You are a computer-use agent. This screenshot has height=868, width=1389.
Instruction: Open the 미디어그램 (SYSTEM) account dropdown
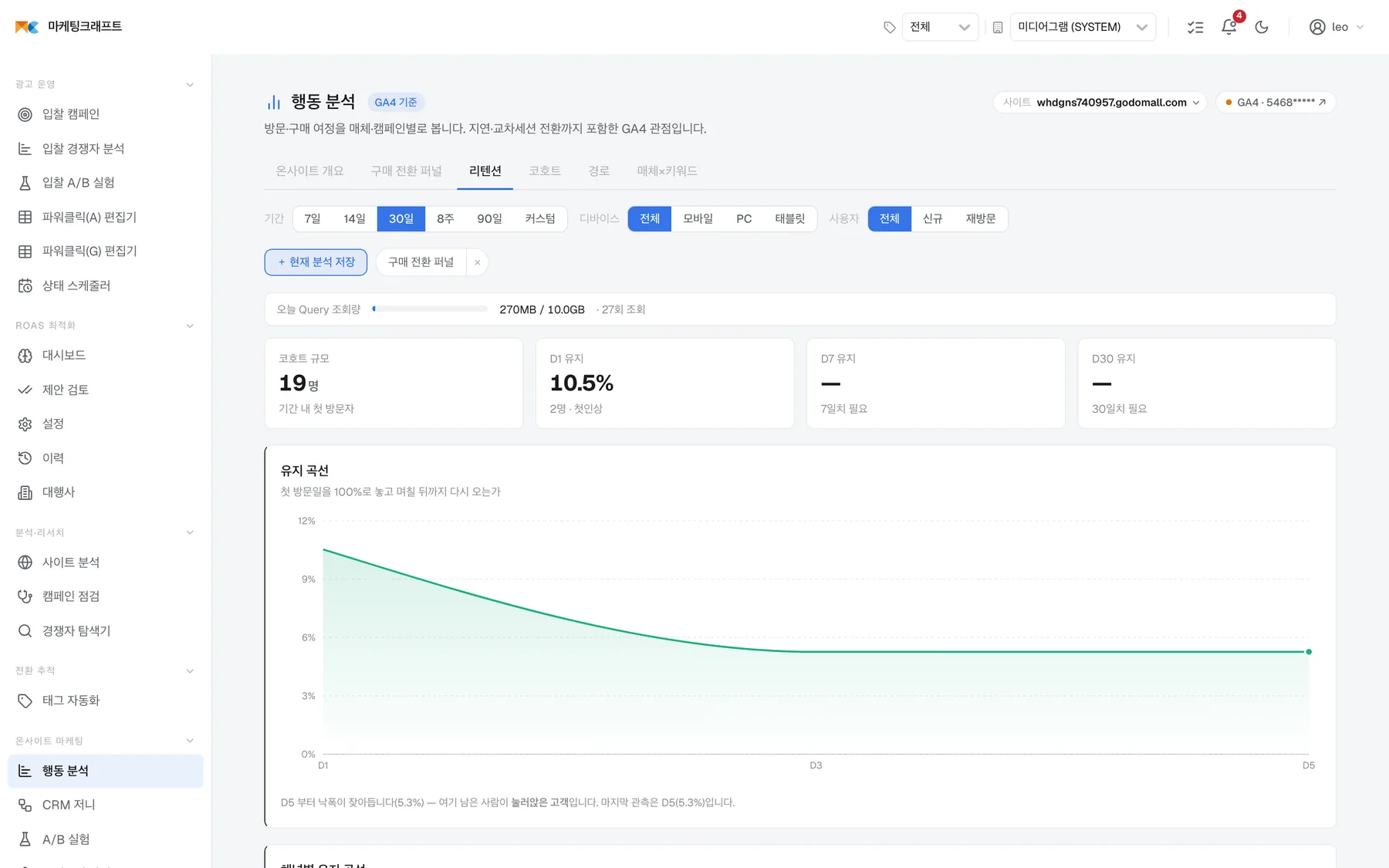[x=1083, y=27]
